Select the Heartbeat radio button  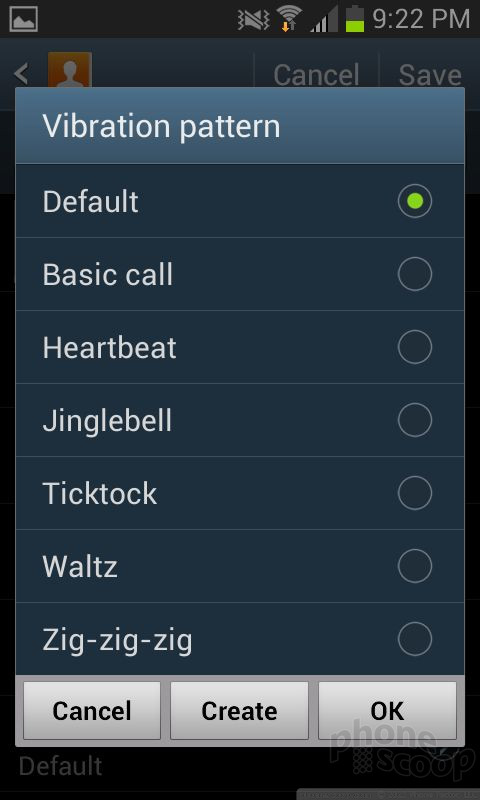point(415,347)
